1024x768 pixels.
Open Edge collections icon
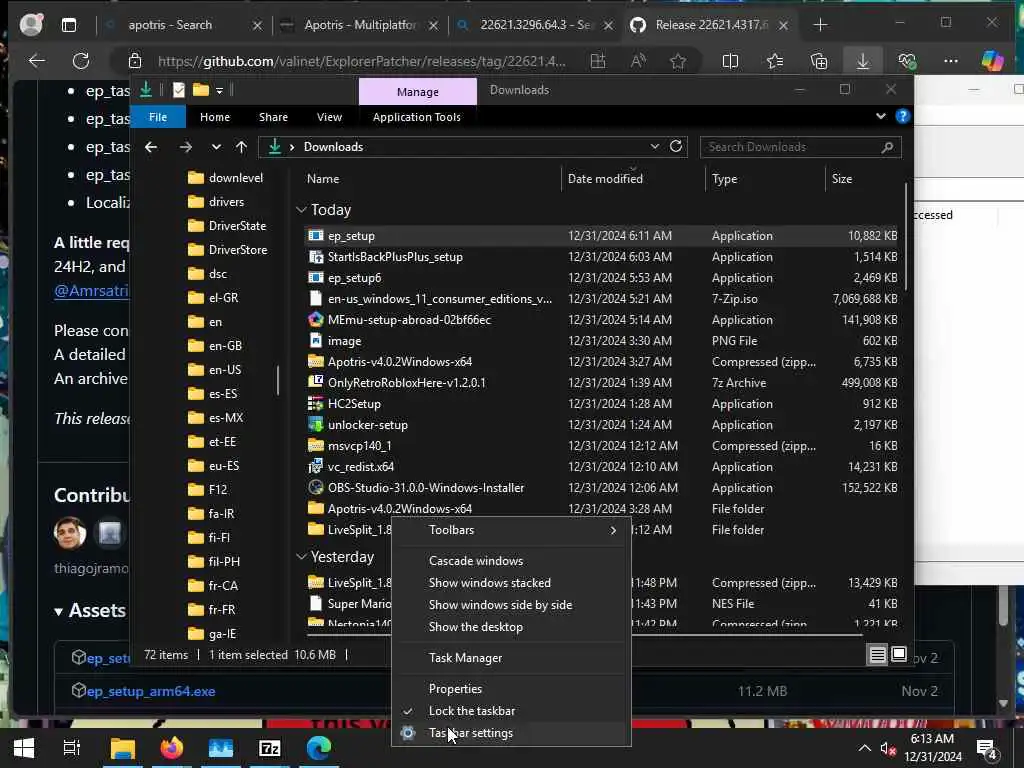click(819, 61)
